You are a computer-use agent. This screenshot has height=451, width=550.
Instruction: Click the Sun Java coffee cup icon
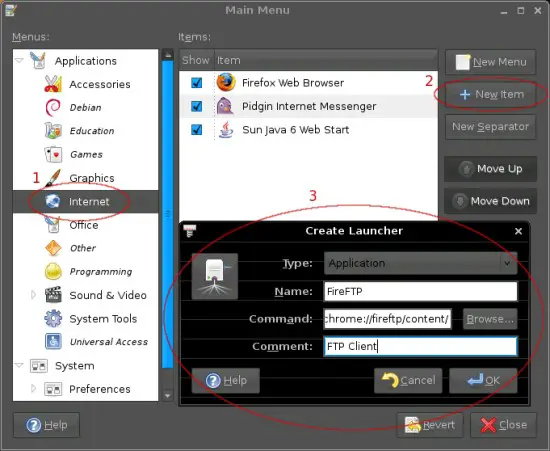pyautogui.click(x=226, y=129)
